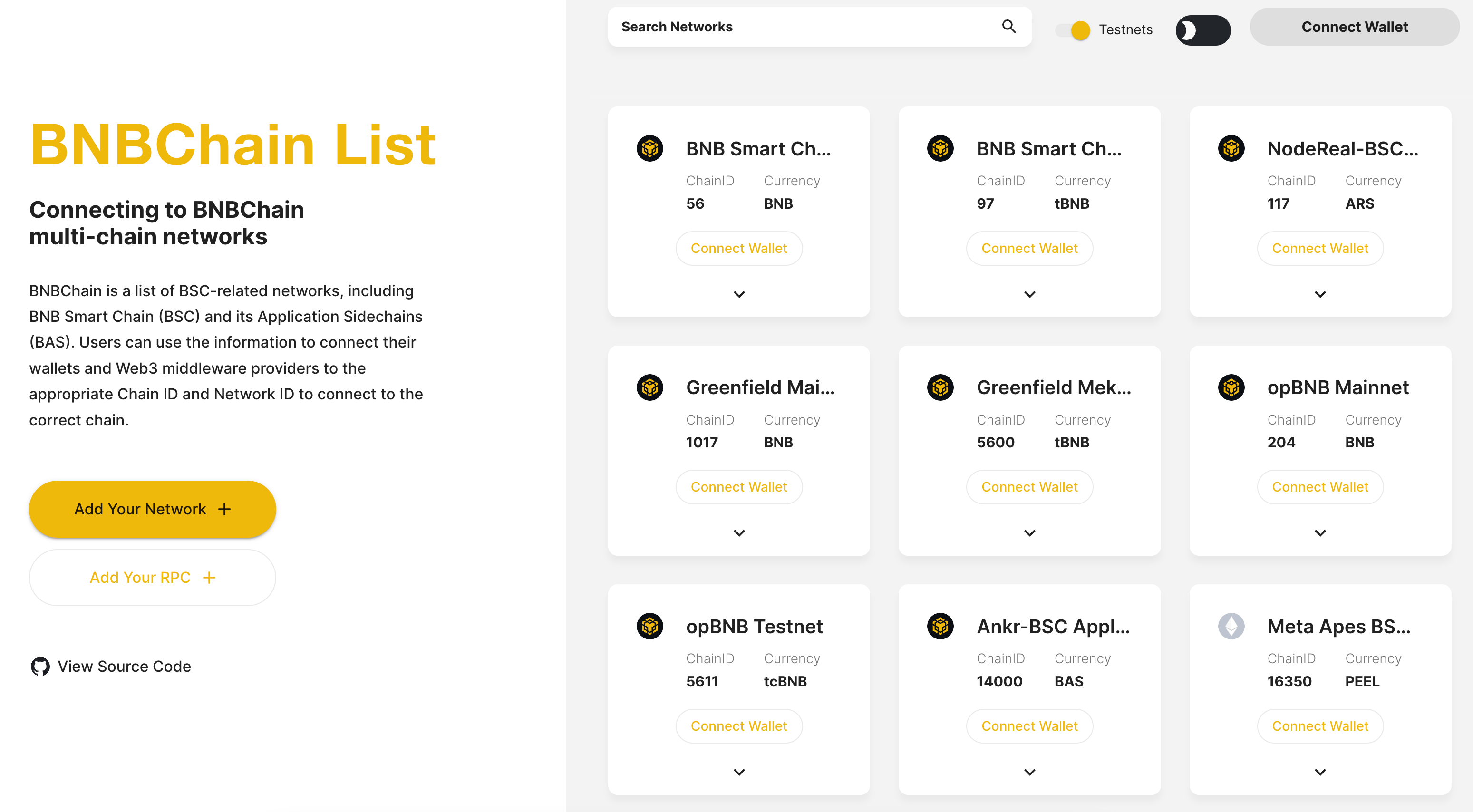Viewport: 1473px width, 812px height.
Task: Expand the Greenfield Mainnet details chevron
Action: [x=739, y=532]
